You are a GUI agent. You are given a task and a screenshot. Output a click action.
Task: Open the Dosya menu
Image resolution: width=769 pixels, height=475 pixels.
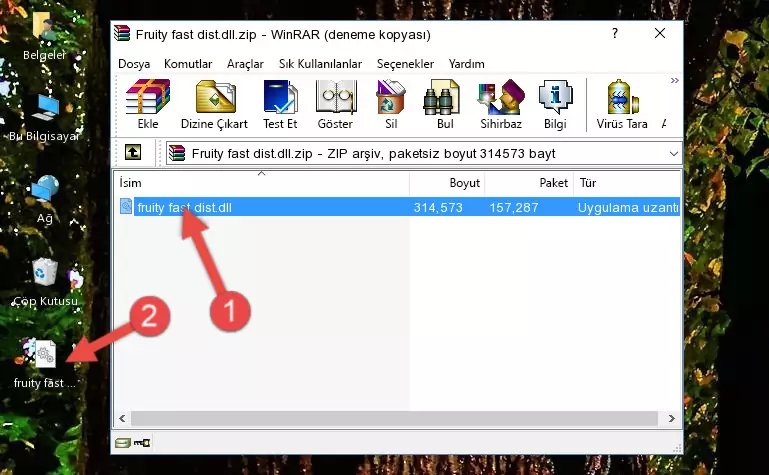[134, 64]
